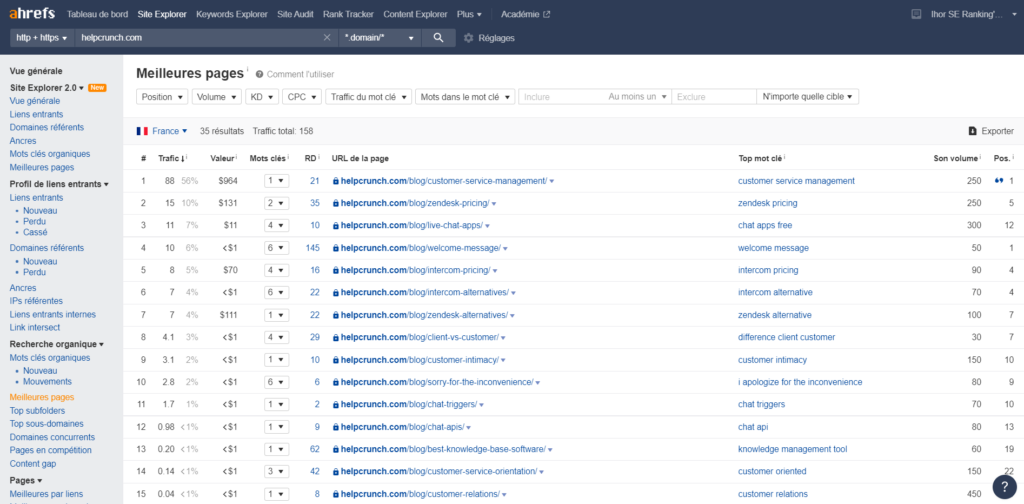The height and width of the screenshot is (504, 1024).
Task: Click lock icon of customer-service-management URL
Action: (x=336, y=181)
